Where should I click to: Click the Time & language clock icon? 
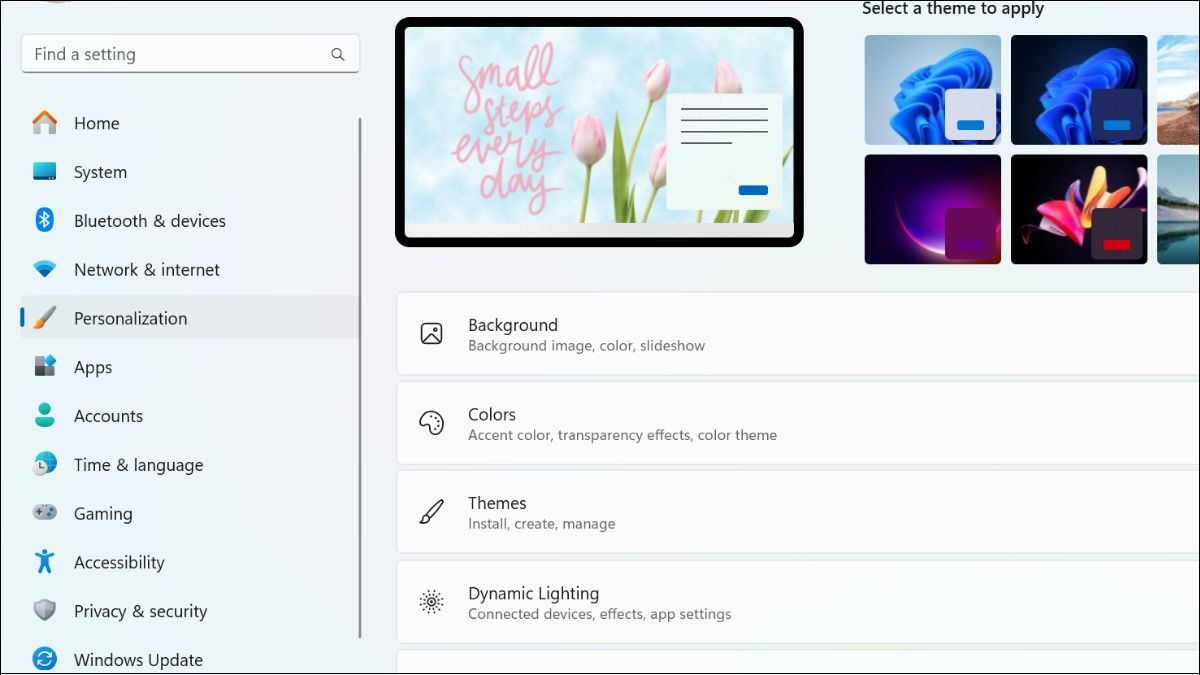(x=45, y=464)
